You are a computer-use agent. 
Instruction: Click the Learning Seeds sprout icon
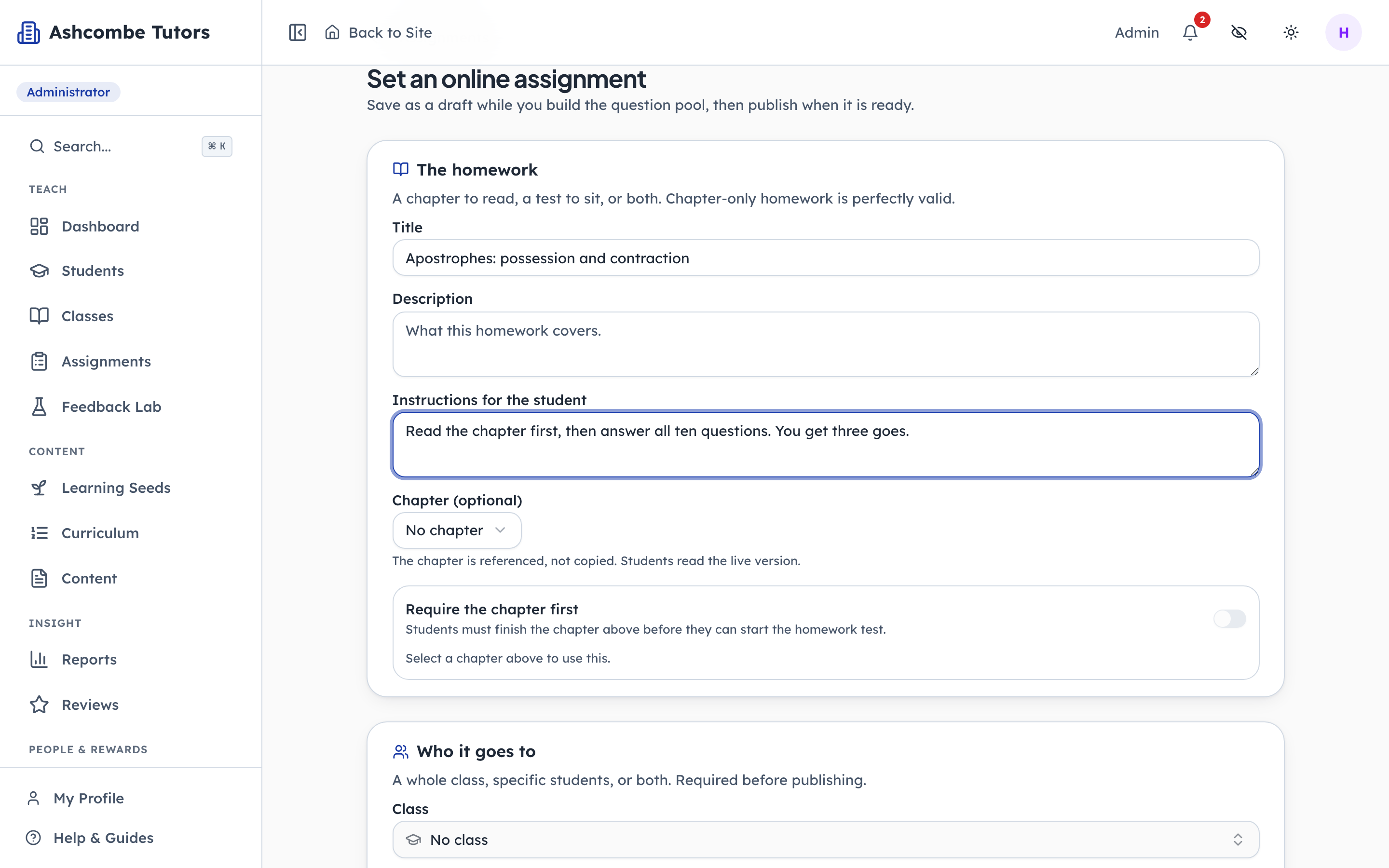[39, 488]
